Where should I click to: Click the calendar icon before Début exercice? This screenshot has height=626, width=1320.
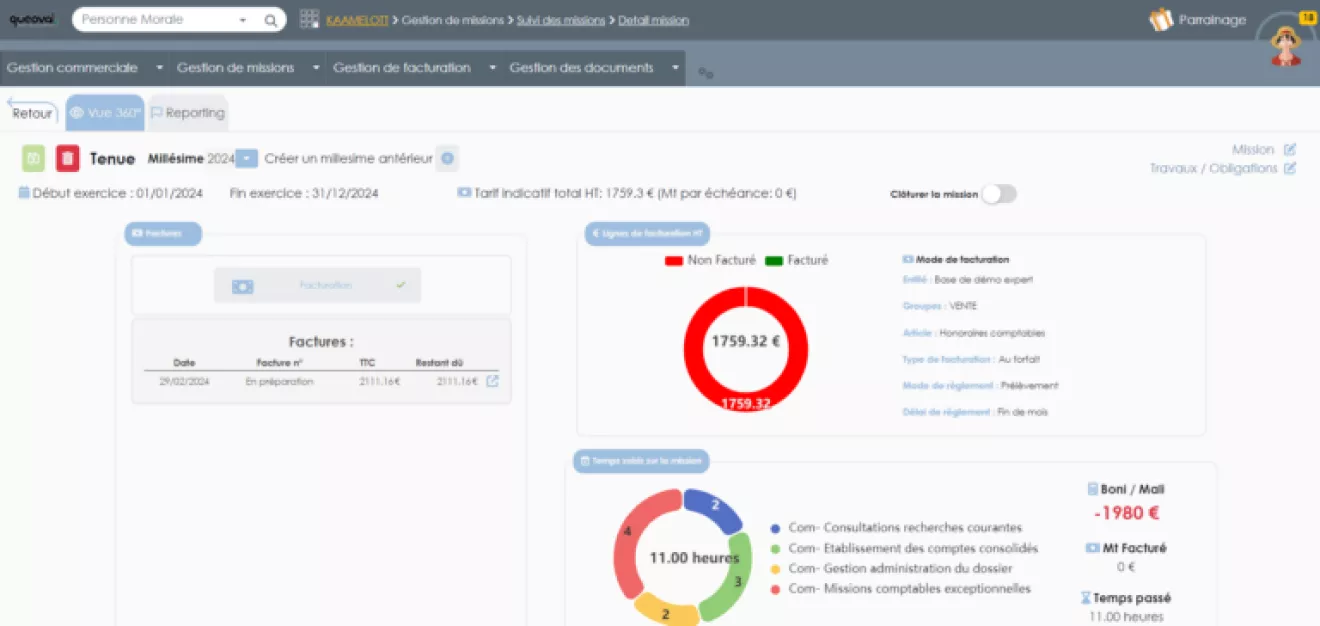tap(24, 193)
